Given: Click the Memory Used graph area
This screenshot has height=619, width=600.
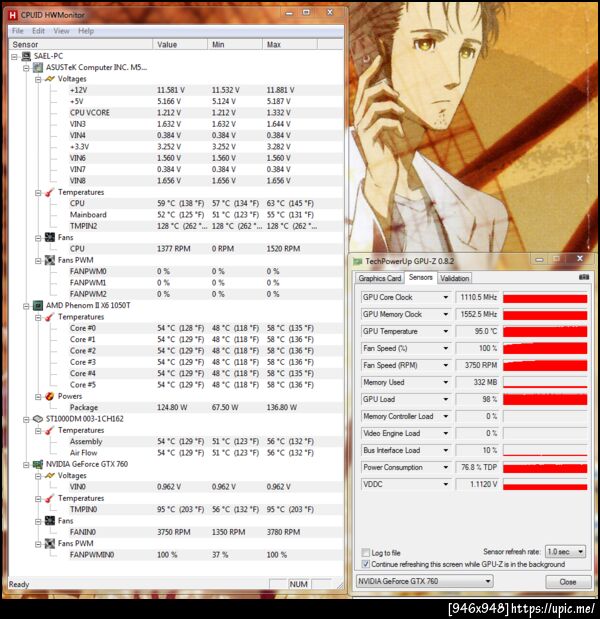Looking at the screenshot, I should point(545,382).
